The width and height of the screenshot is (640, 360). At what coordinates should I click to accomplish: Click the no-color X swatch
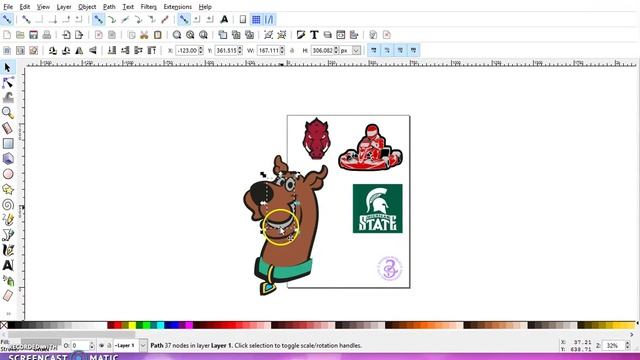(x=4, y=325)
